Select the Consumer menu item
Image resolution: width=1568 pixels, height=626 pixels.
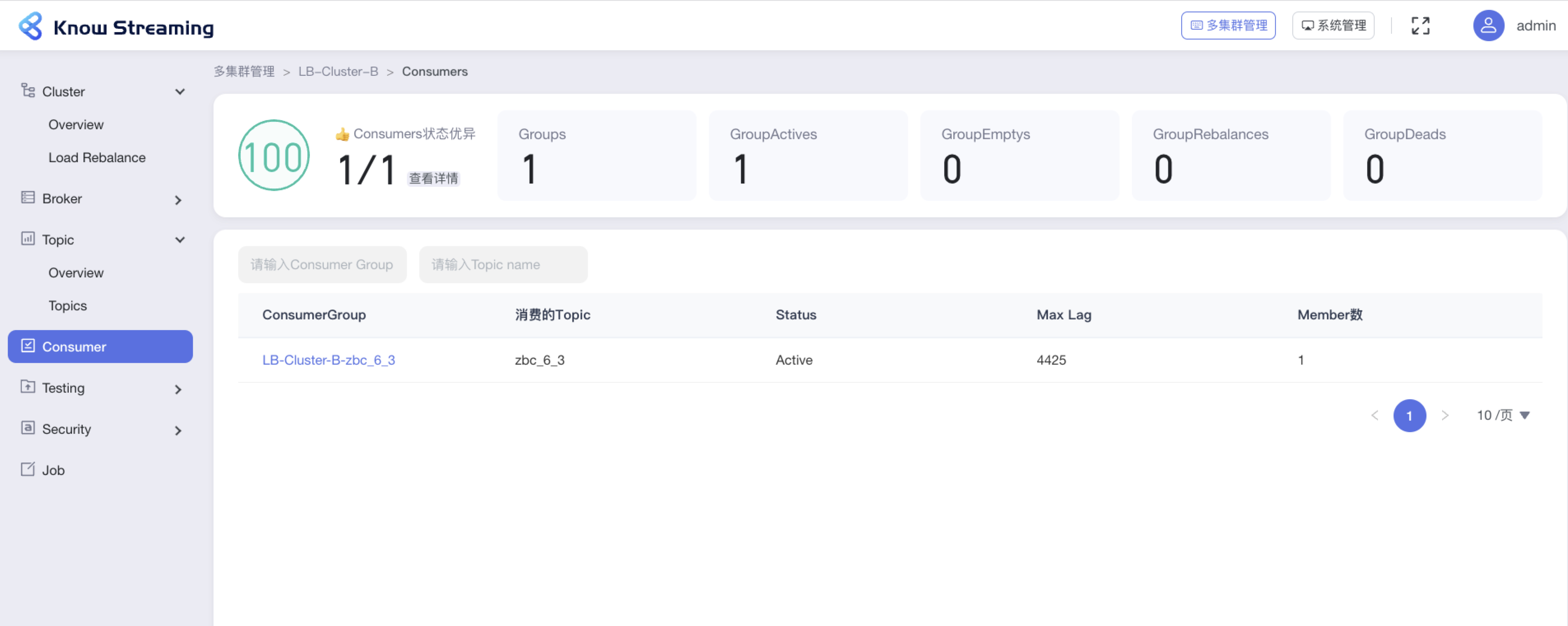click(100, 347)
